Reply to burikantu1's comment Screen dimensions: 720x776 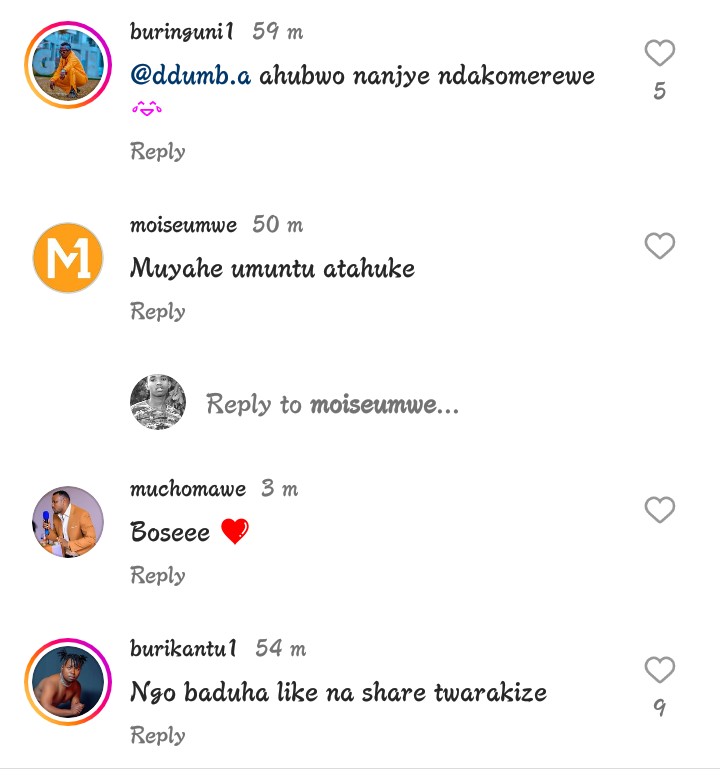158,735
